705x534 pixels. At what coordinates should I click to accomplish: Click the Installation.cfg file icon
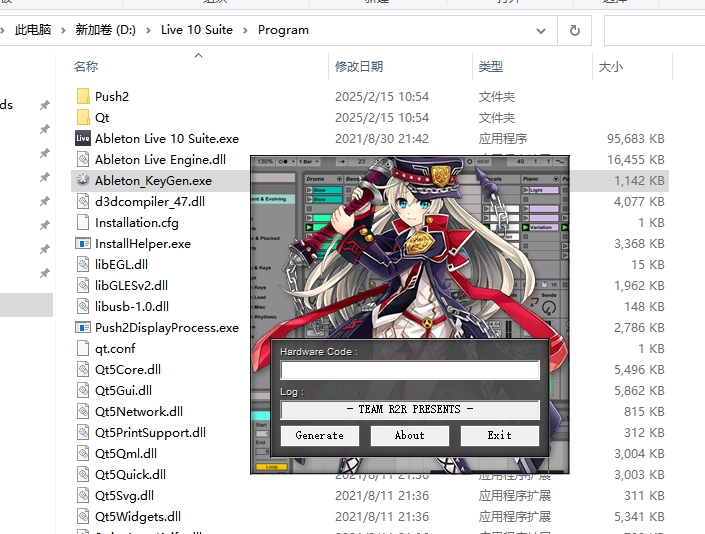tap(83, 222)
